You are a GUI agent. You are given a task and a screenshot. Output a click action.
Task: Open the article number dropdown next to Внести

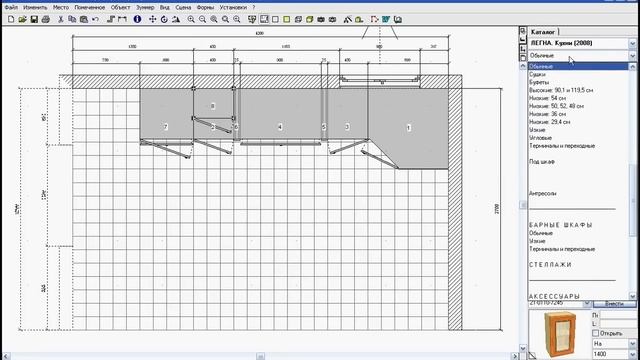[587, 304]
